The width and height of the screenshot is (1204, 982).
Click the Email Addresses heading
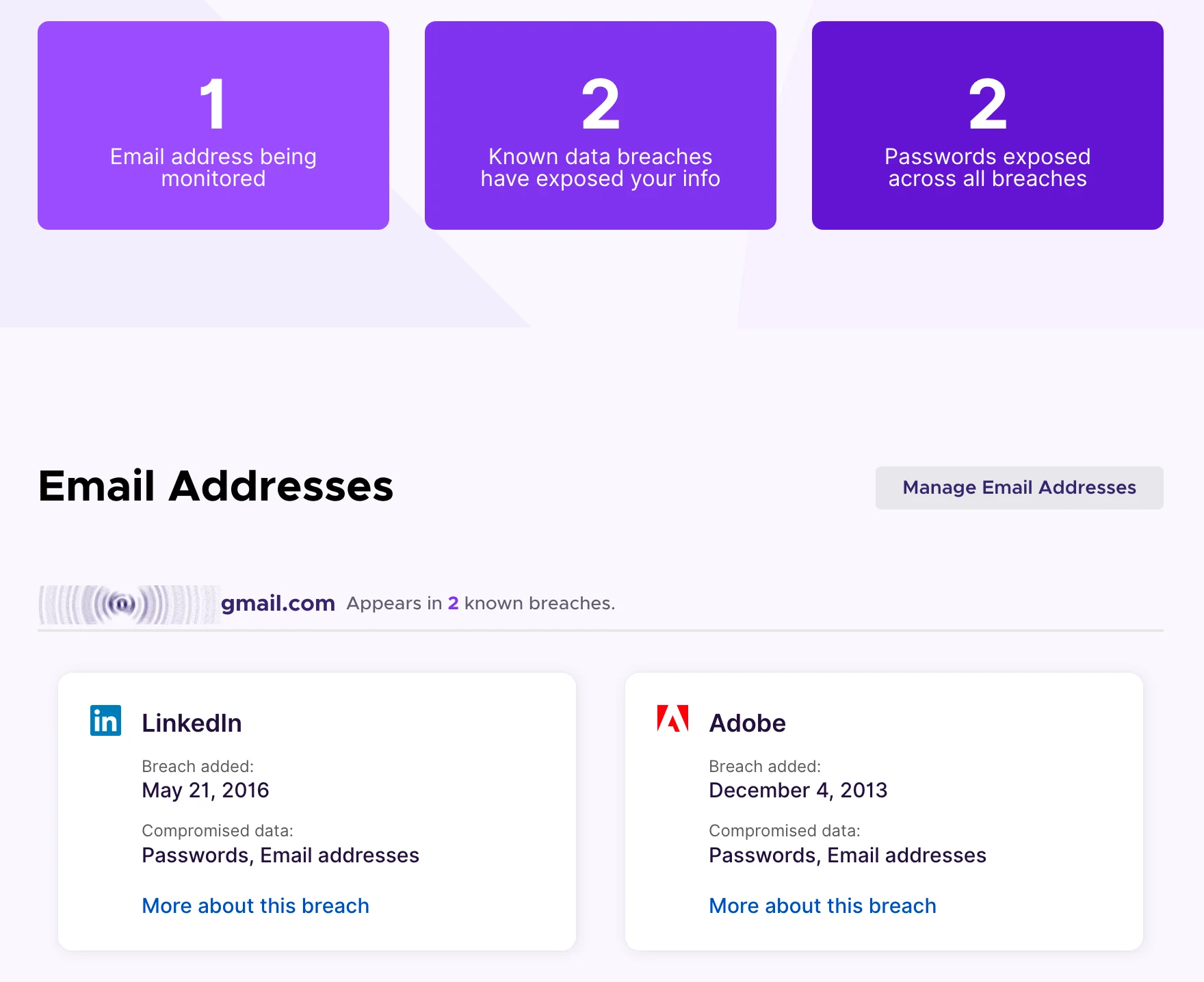[x=215, y=486]
